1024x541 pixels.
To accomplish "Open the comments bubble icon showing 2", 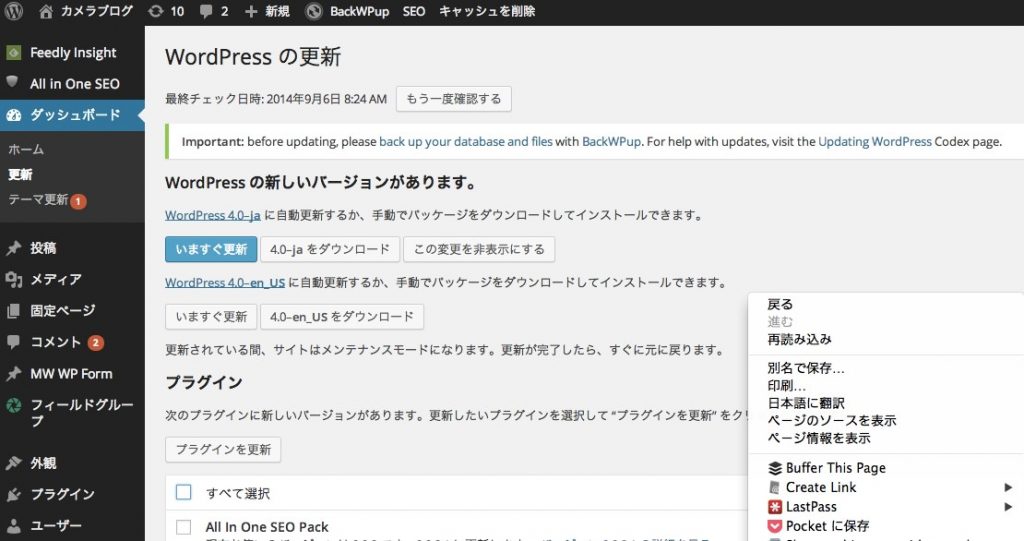I will 206,11.
